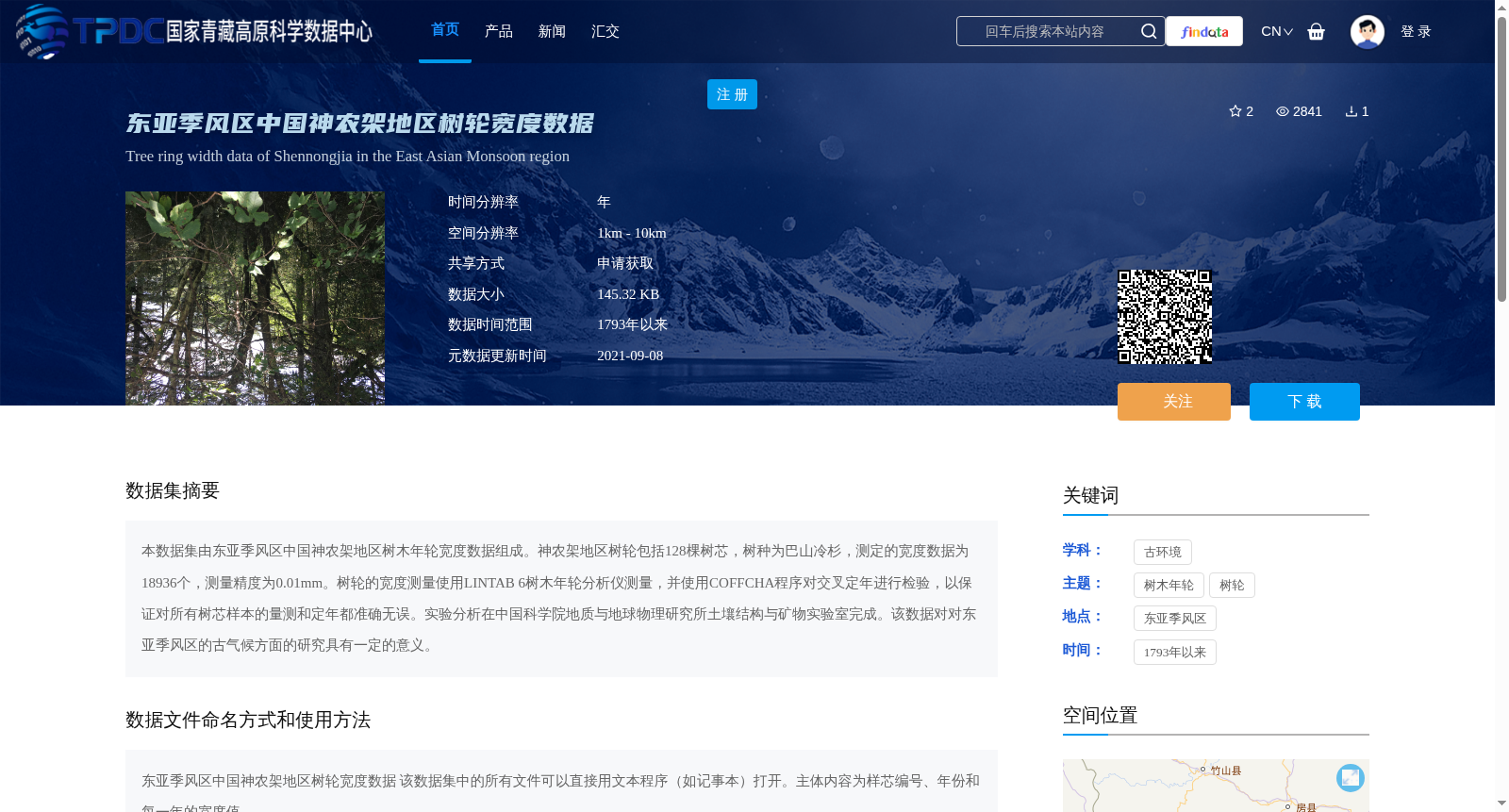Open the 产品 menu item
The width and height of the screenshot is (1509, 812).
(499, 31)
